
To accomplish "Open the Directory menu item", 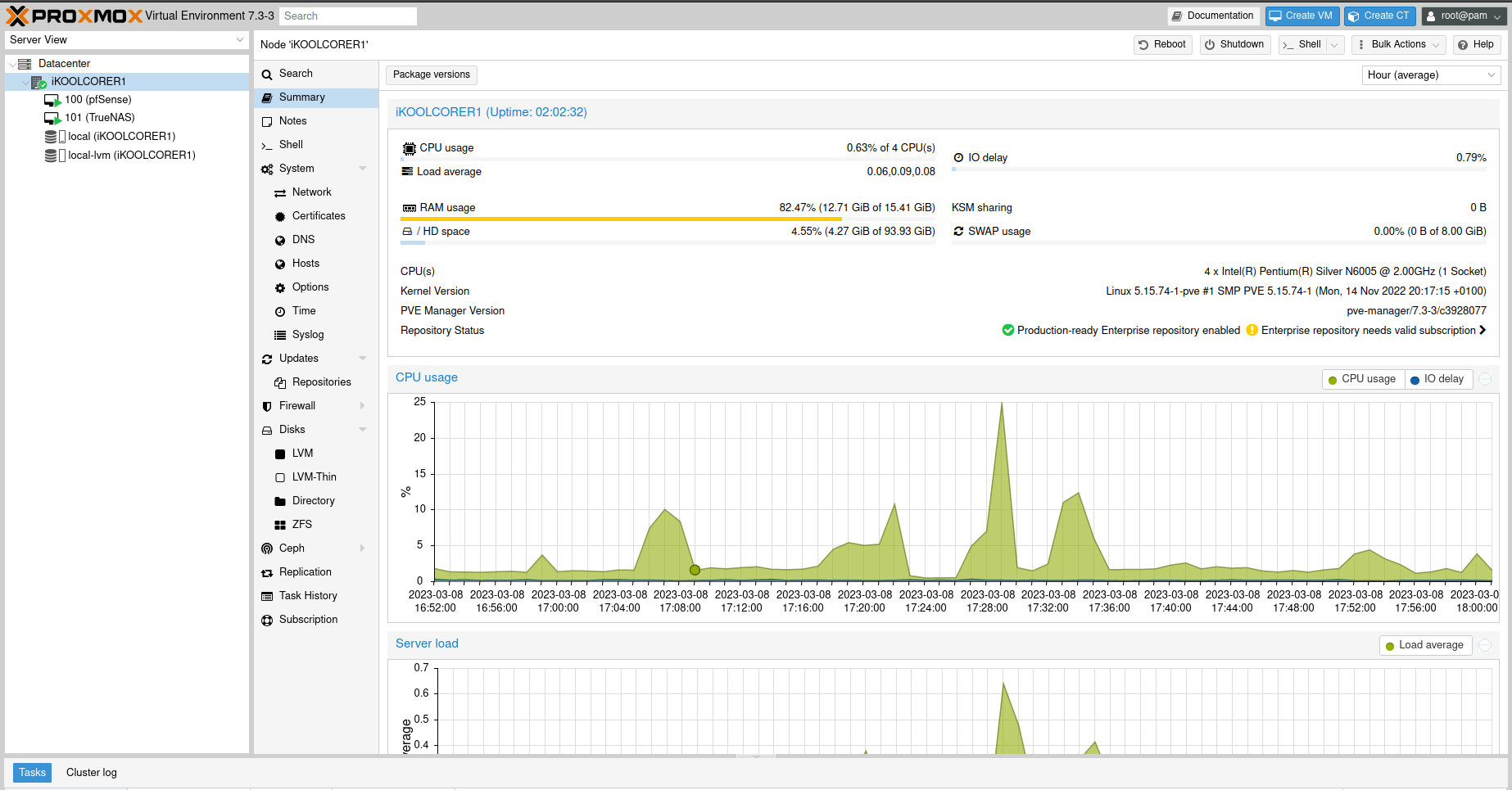I will pos(316,501).
